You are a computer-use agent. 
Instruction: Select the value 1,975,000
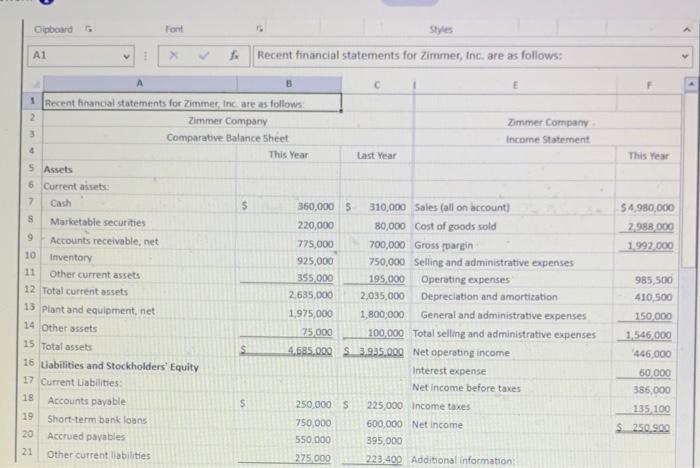coord(310,314)
